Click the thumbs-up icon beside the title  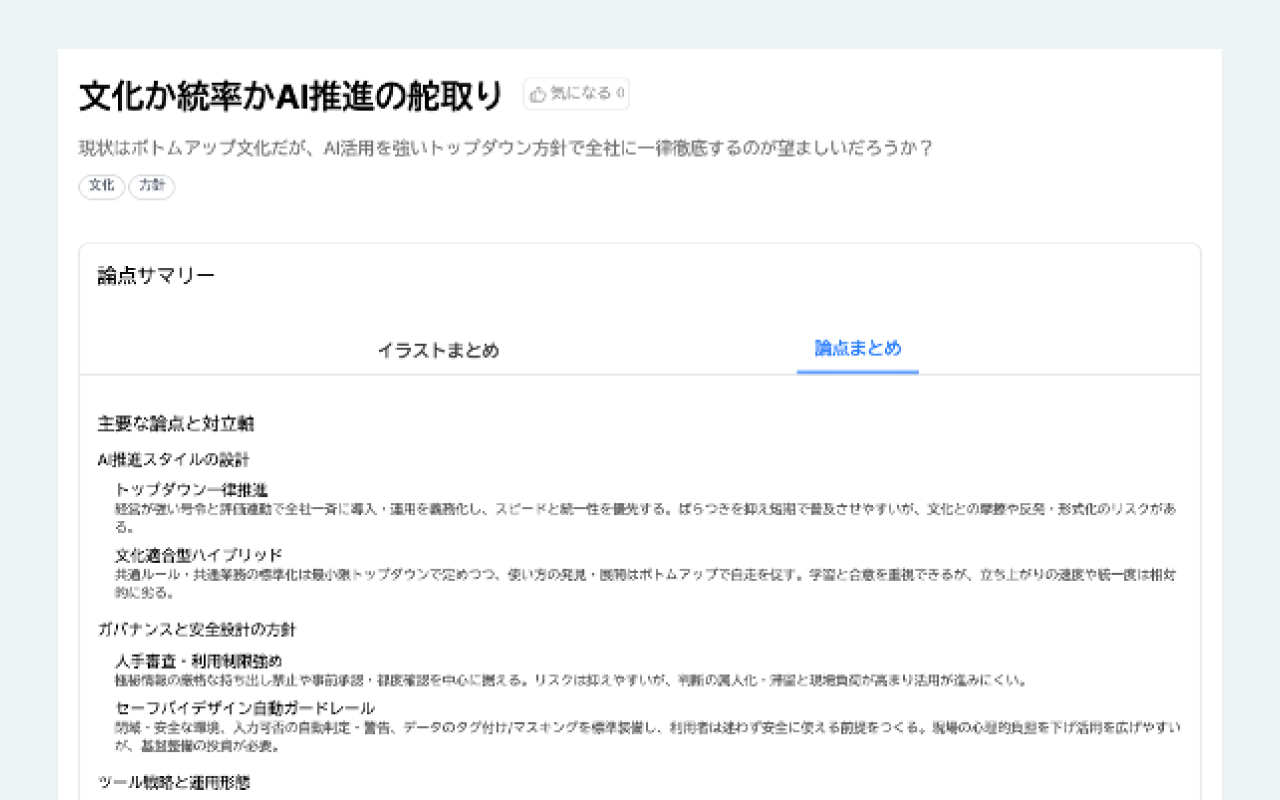tap(538, 94)
